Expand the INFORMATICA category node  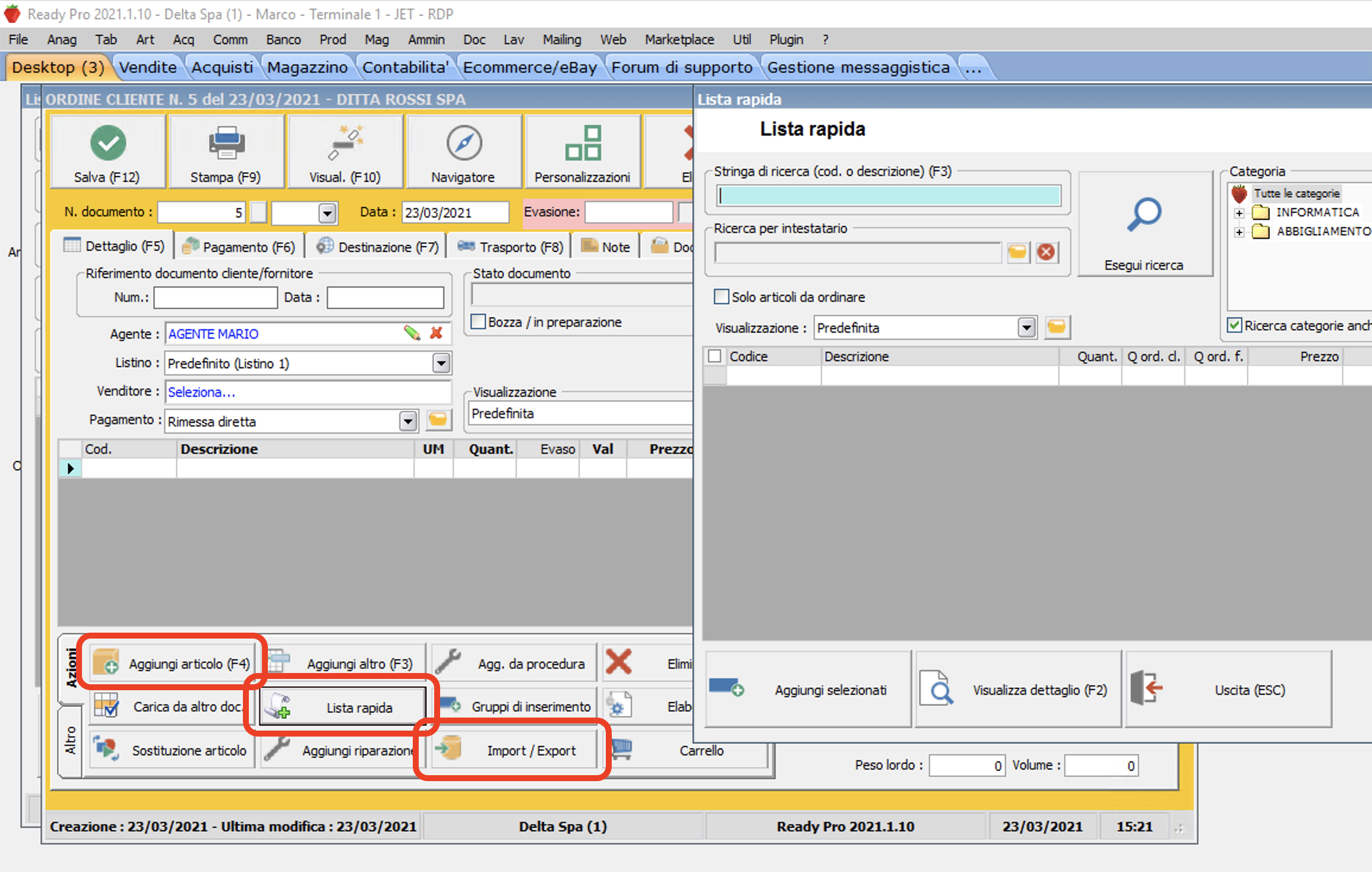pos(1239,213)
